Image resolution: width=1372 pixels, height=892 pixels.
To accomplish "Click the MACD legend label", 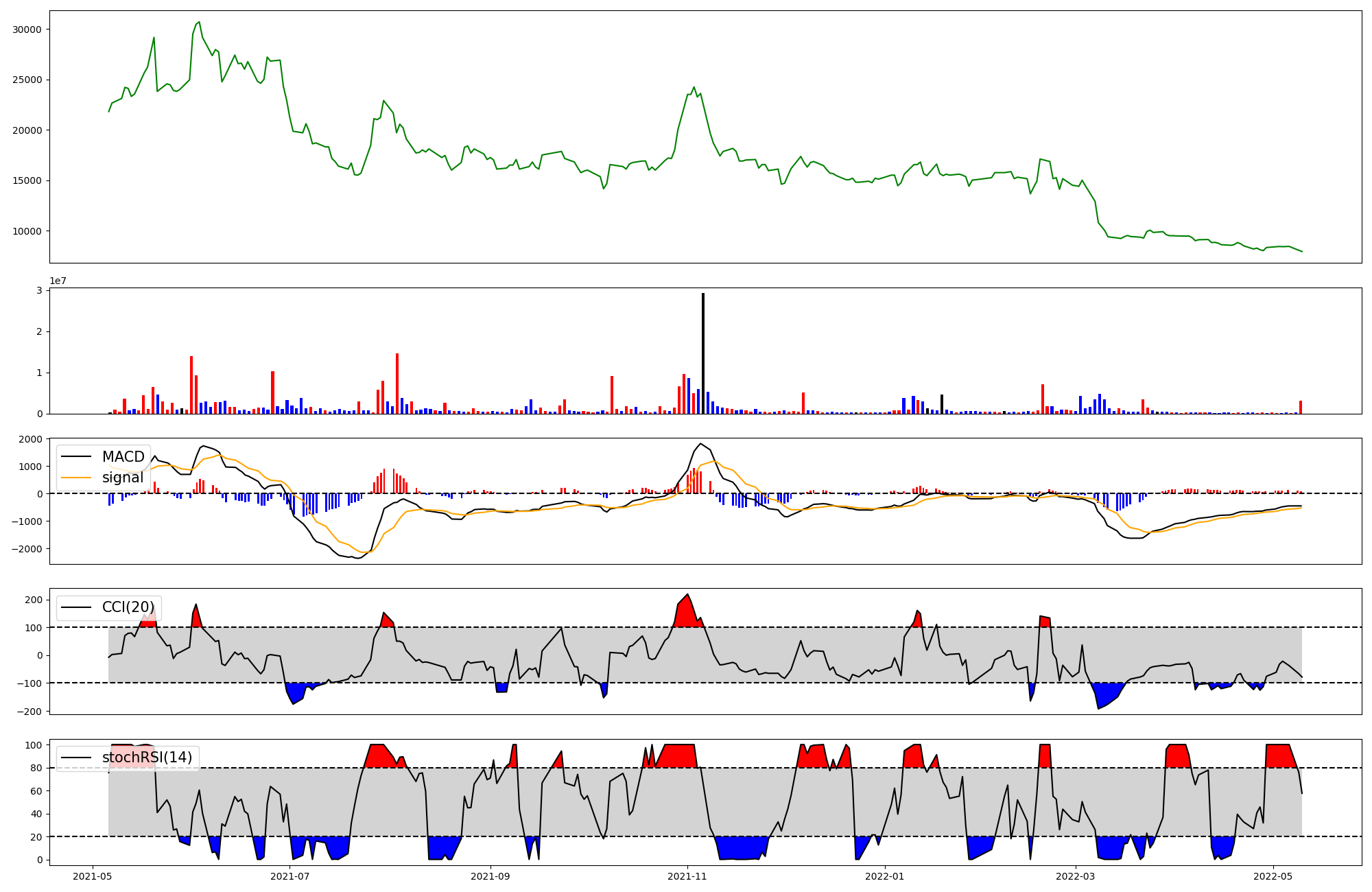I will coord(123,457).
